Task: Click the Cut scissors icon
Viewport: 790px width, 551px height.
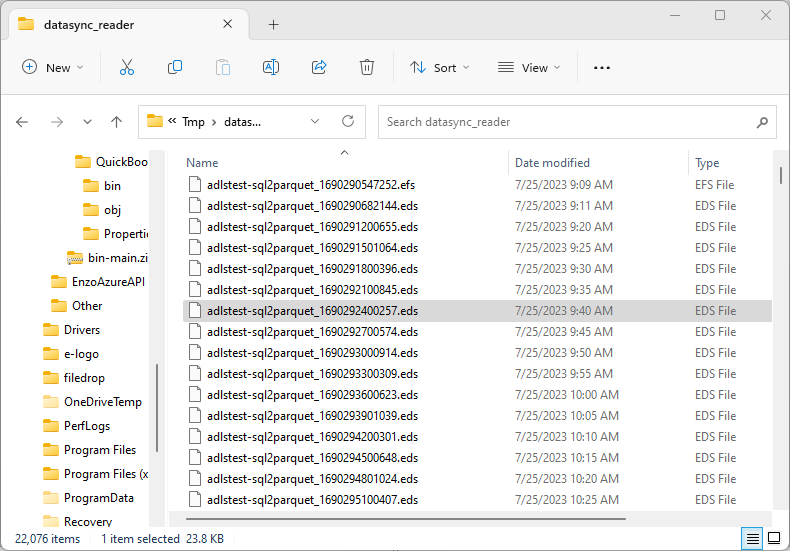Action: coord(127,67)
